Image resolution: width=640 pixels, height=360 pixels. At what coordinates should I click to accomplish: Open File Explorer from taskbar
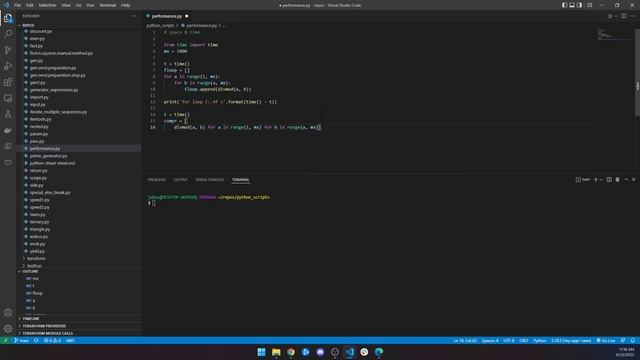coord(276,352)
